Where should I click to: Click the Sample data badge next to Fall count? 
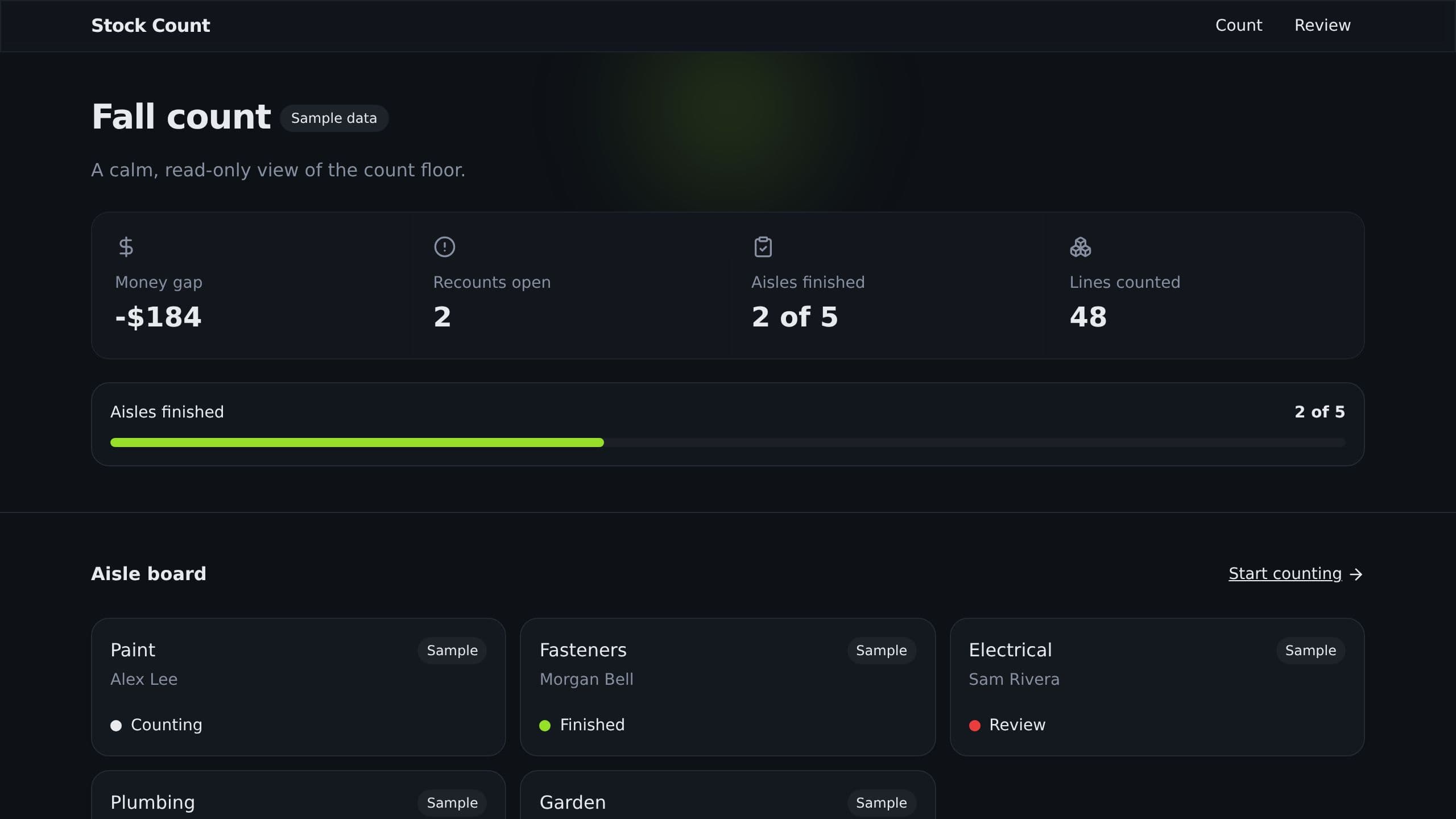[x=334, y=118]
